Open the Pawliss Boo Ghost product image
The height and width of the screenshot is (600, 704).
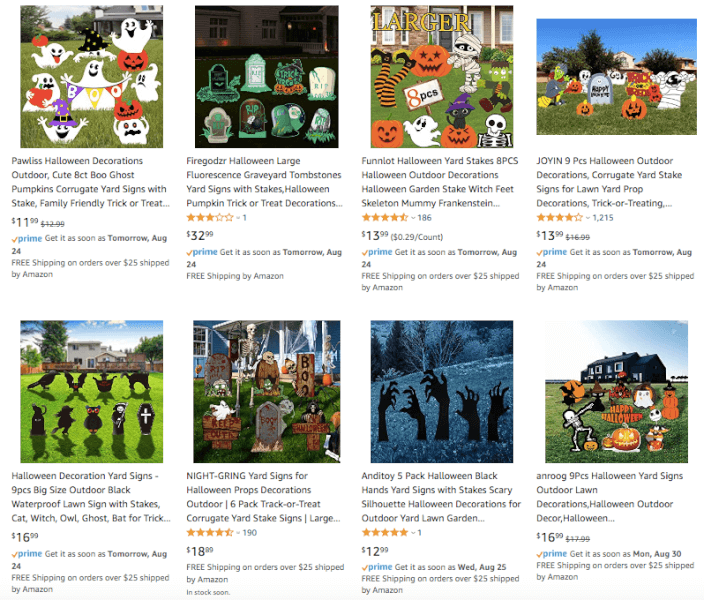(92, 76)
